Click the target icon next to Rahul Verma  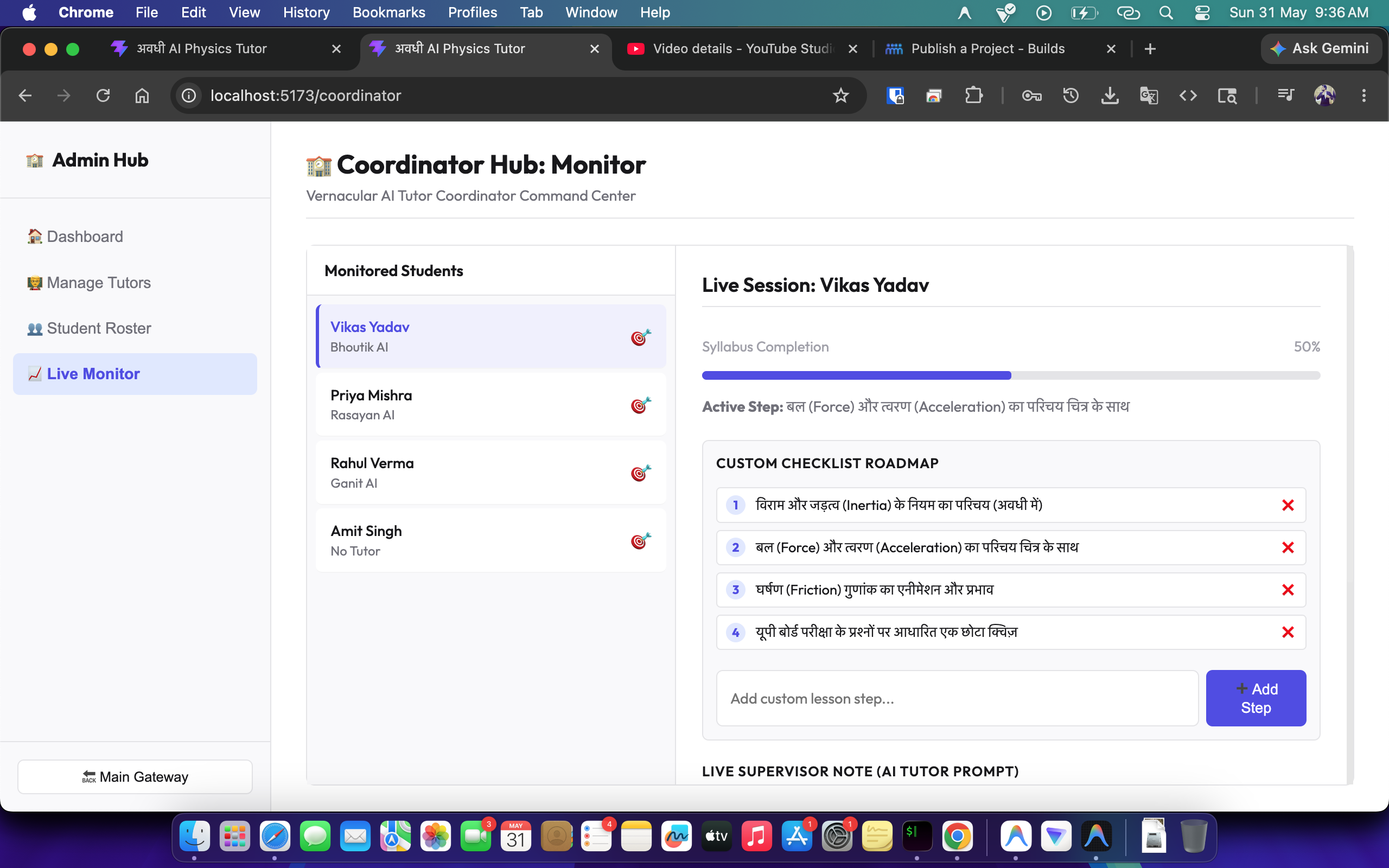[x=641, y=473]
